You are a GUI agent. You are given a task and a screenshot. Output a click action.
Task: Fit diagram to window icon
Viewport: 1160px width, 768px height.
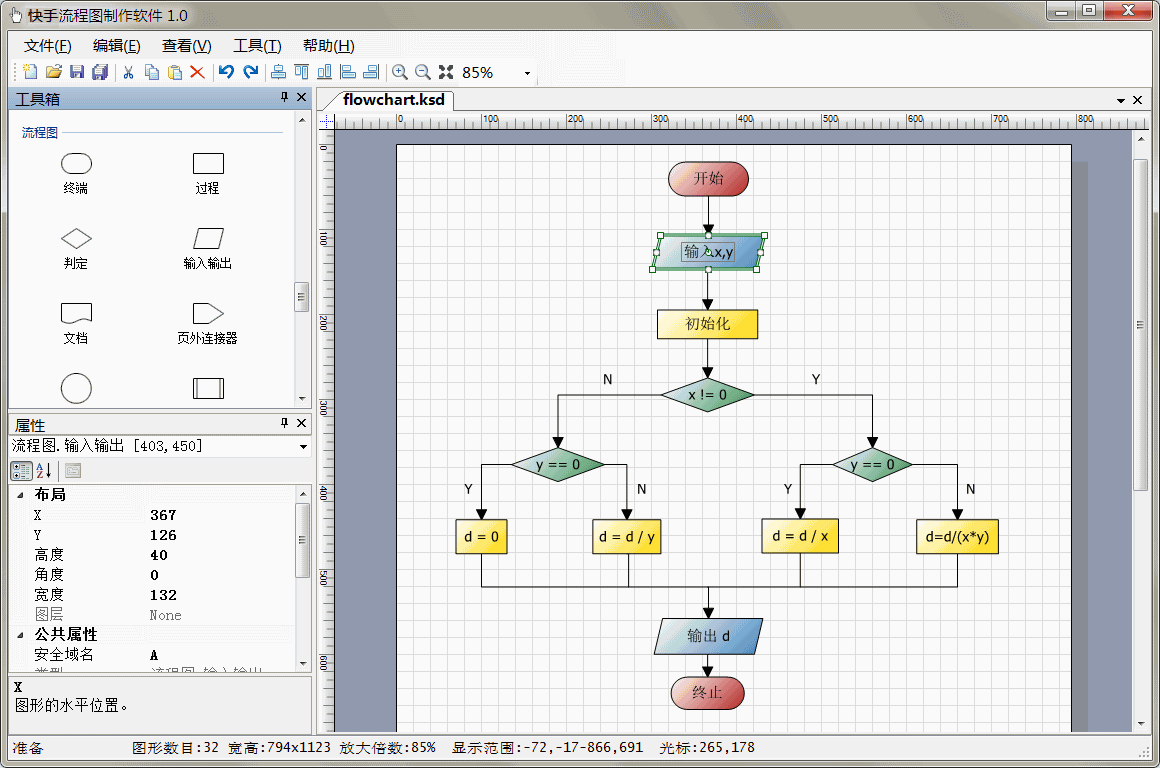tap(445, 72)
